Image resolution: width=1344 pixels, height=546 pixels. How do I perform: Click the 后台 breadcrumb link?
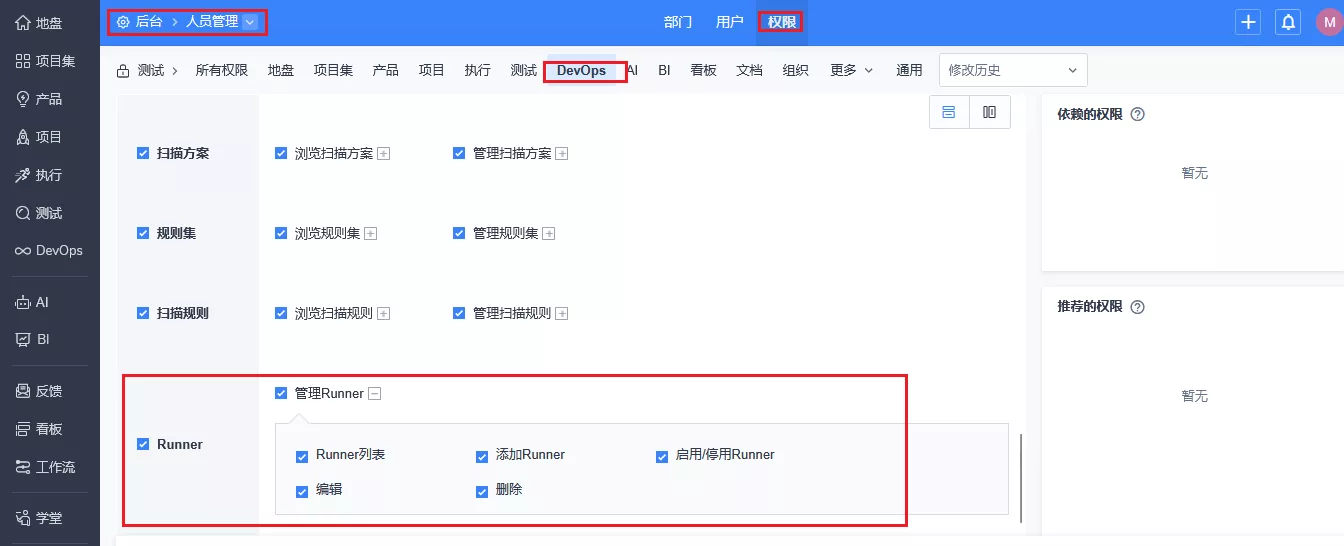[x=148, y=22]
